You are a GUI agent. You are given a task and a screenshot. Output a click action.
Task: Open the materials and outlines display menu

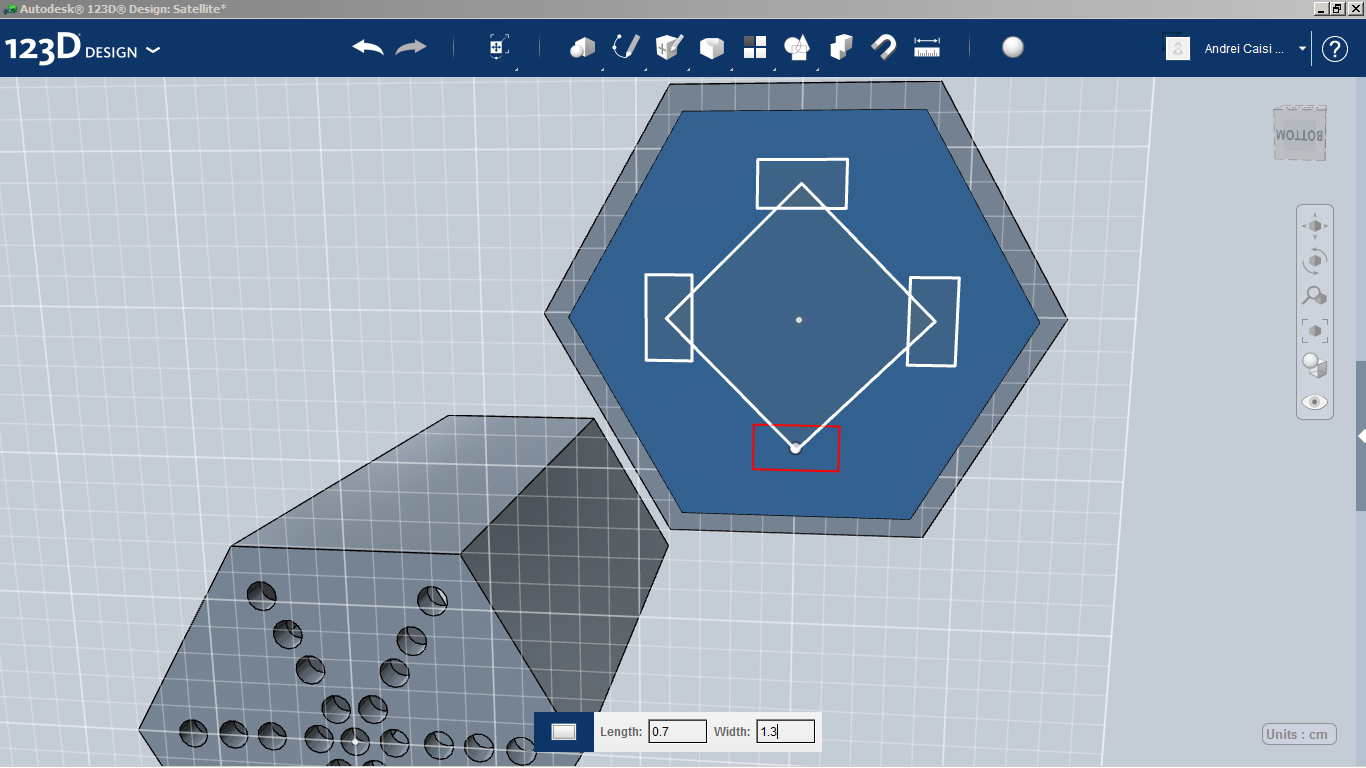(x=1315, y=366)
